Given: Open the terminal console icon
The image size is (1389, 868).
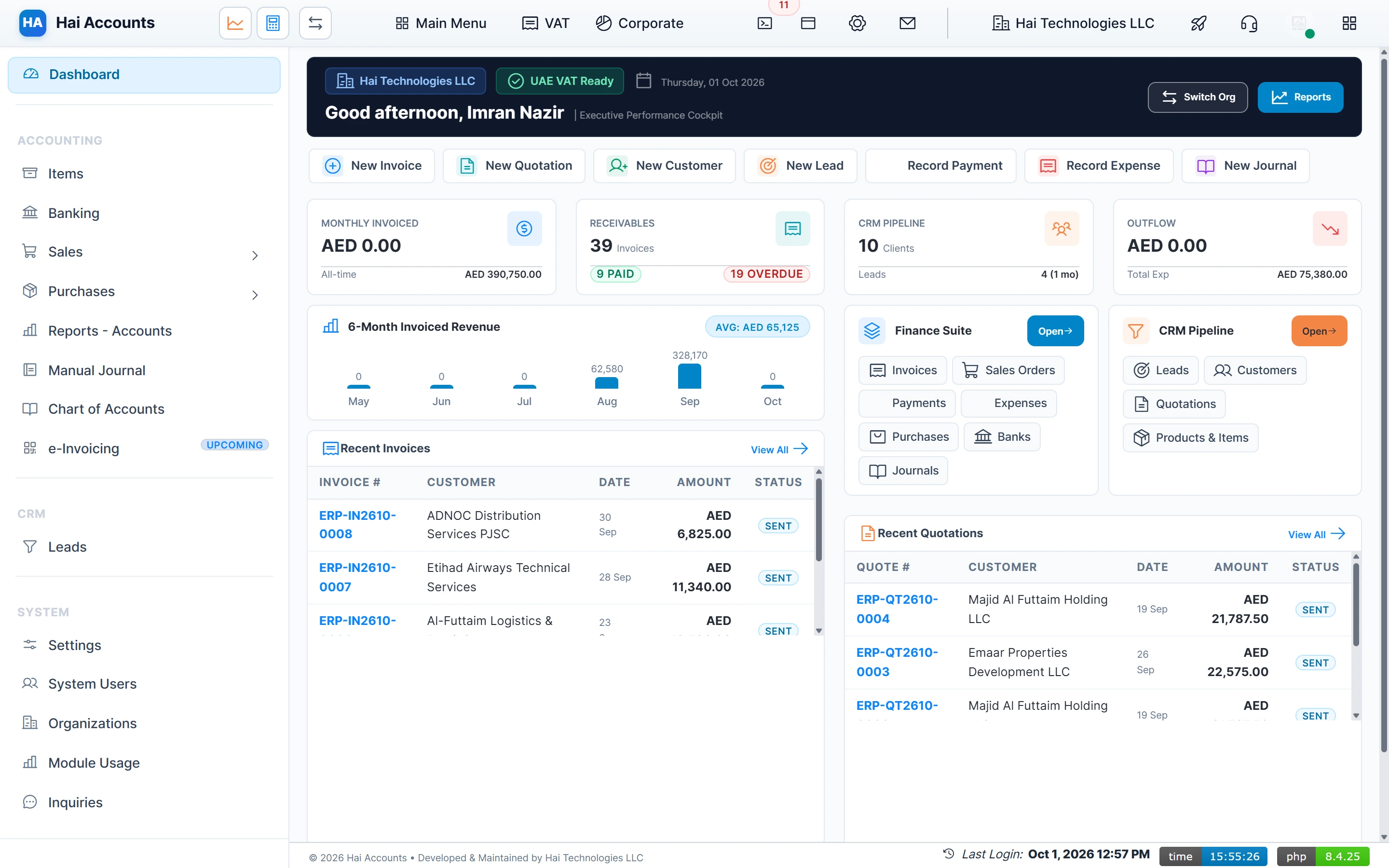Looking at the screenshot, I should coord(764,23).
